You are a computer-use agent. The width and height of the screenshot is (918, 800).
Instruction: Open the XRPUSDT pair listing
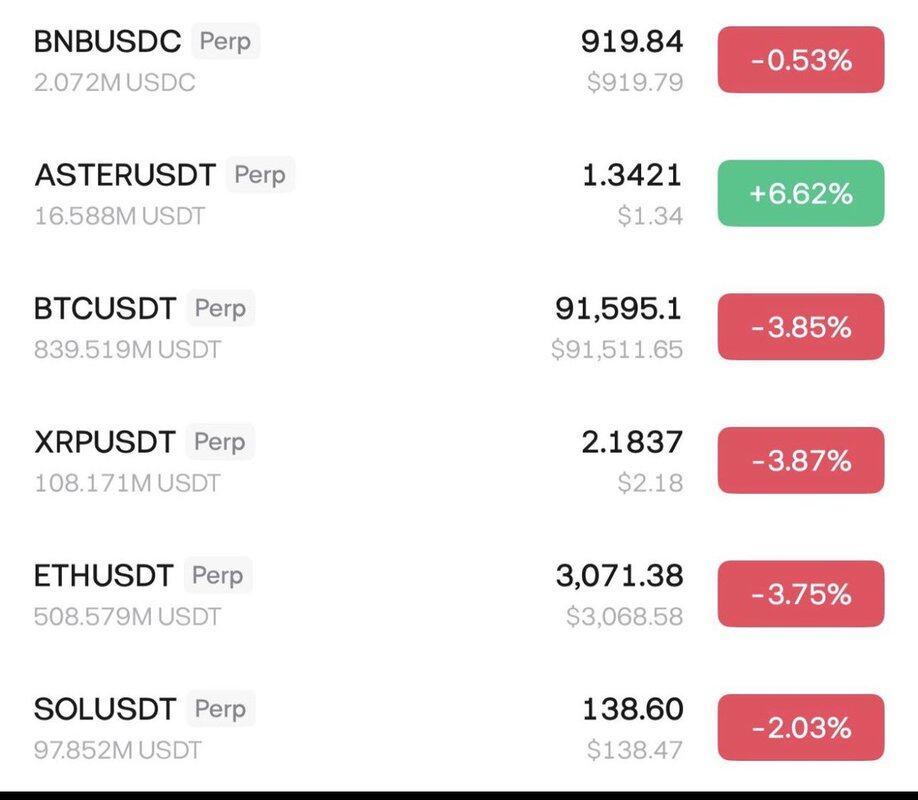point(104,442)
